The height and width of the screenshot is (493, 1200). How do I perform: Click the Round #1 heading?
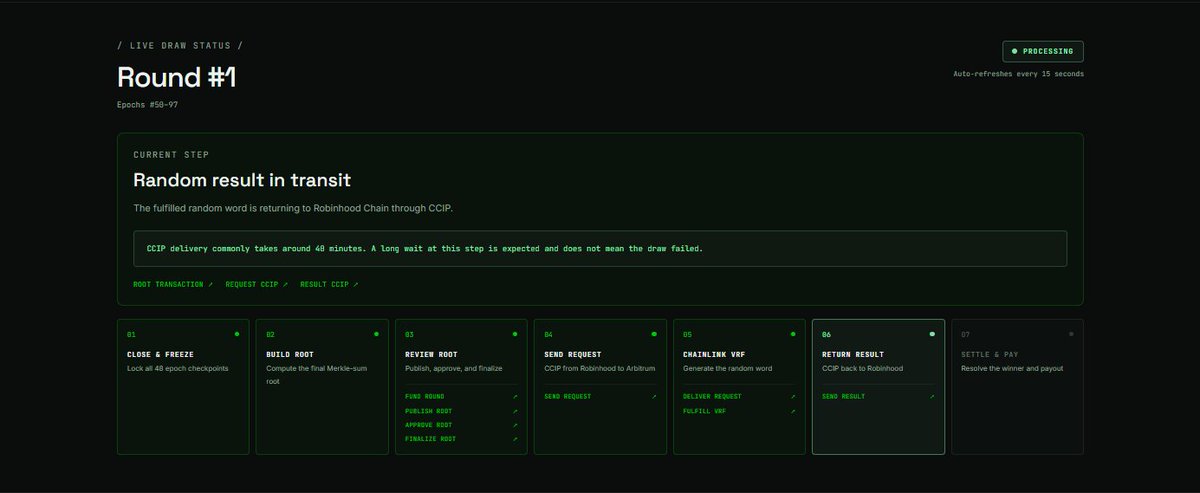click(177, 78)
